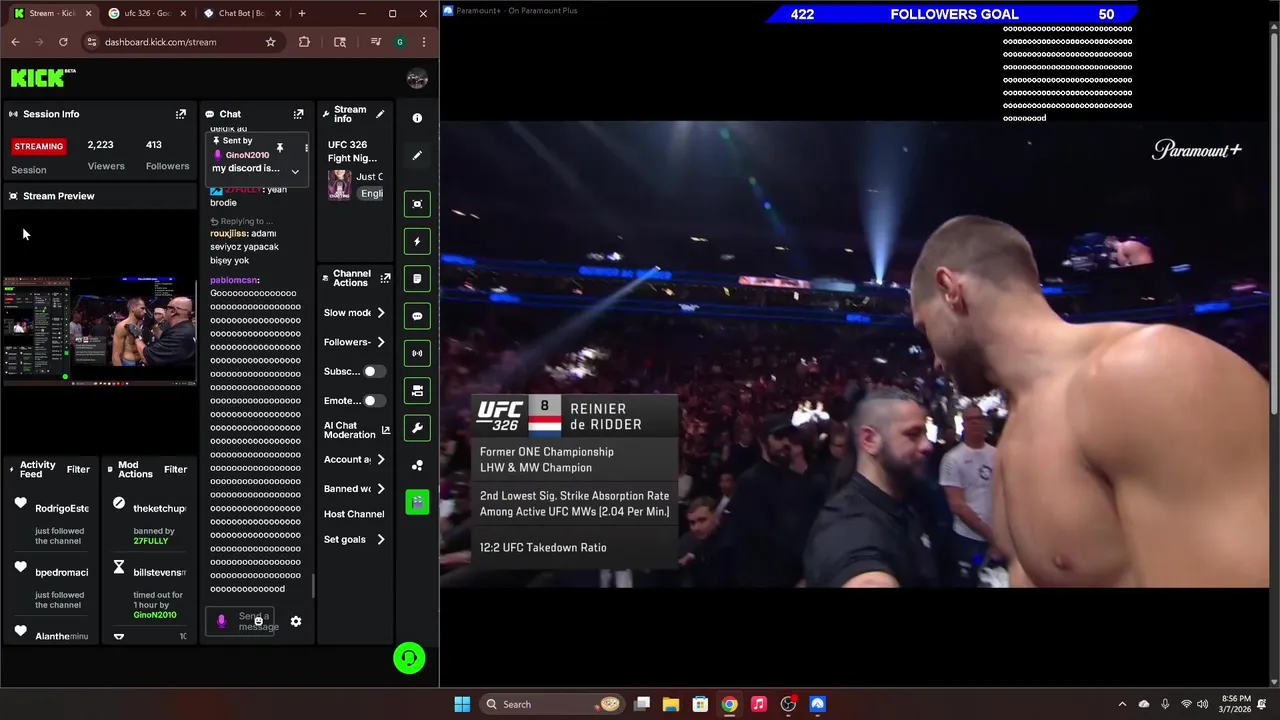Open pinned message three-dot menu
Screen dimensions: 1280x720
click(x=306, y=148)
